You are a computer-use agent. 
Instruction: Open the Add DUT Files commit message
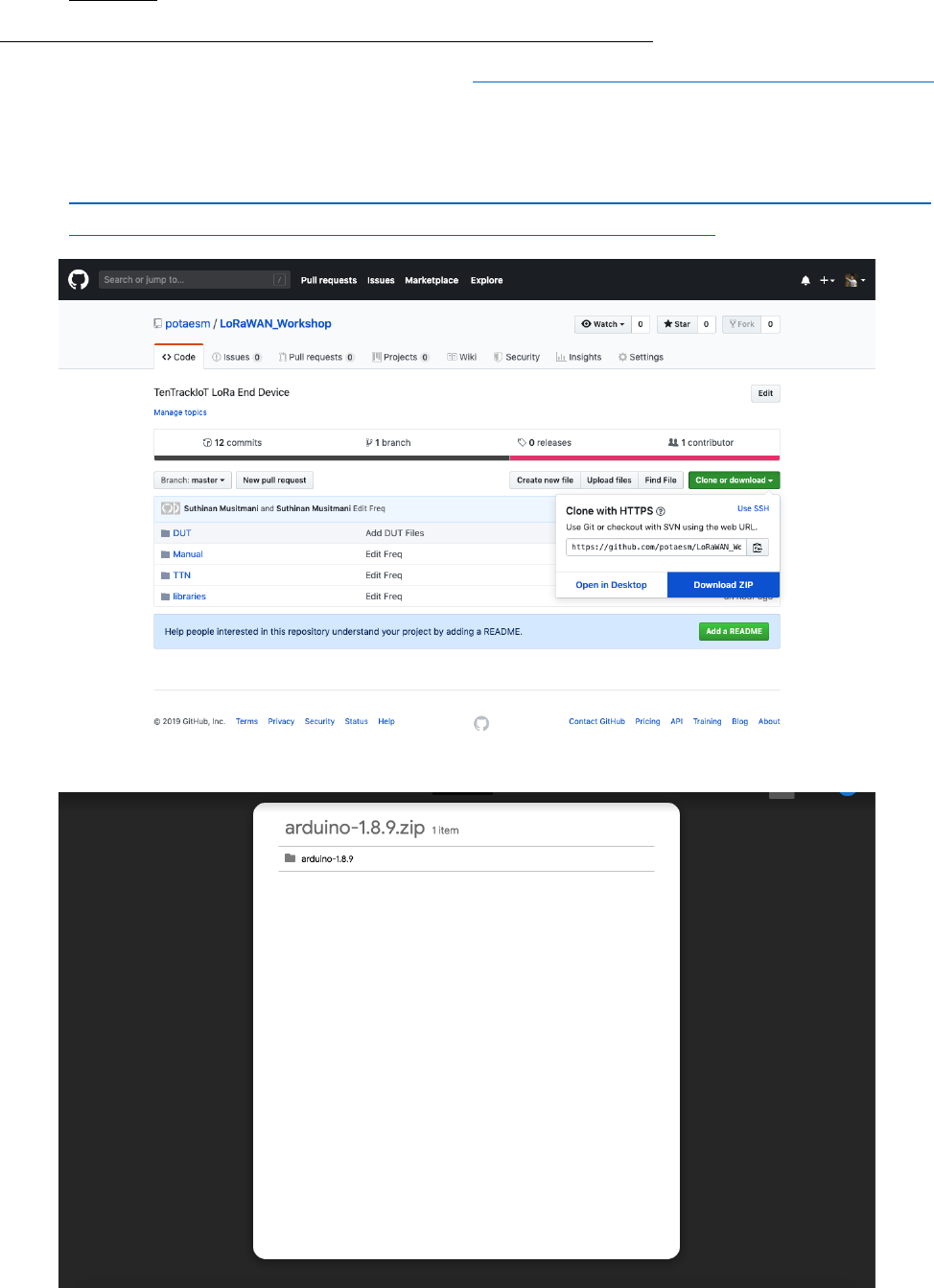395,533
